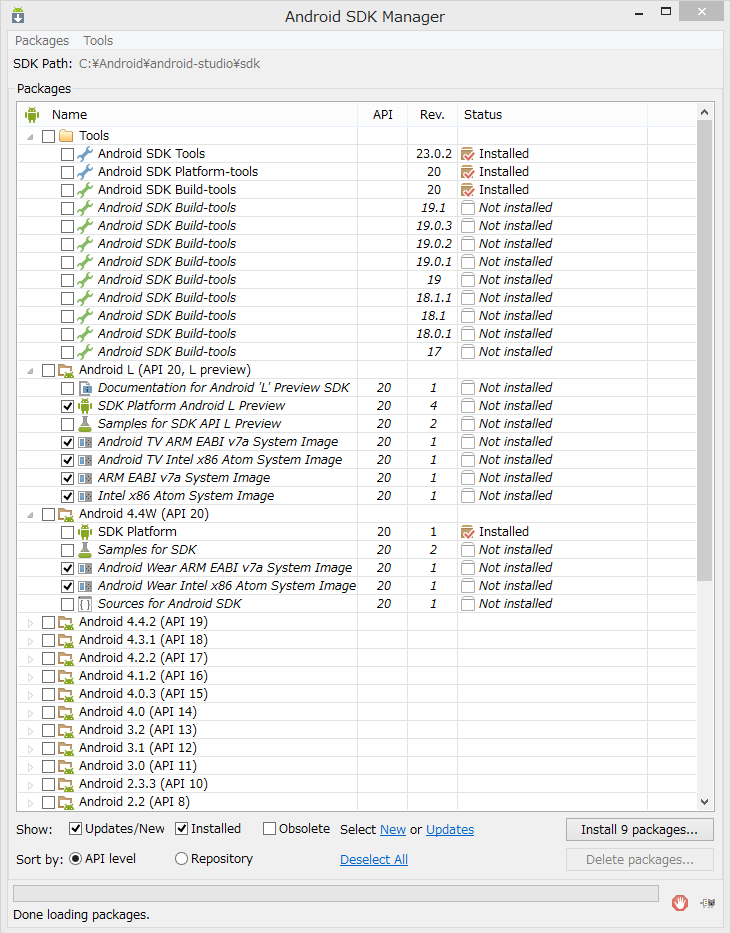Click the New selection link
This screenshot has width=731, height=933.
[x=393, y=829]
